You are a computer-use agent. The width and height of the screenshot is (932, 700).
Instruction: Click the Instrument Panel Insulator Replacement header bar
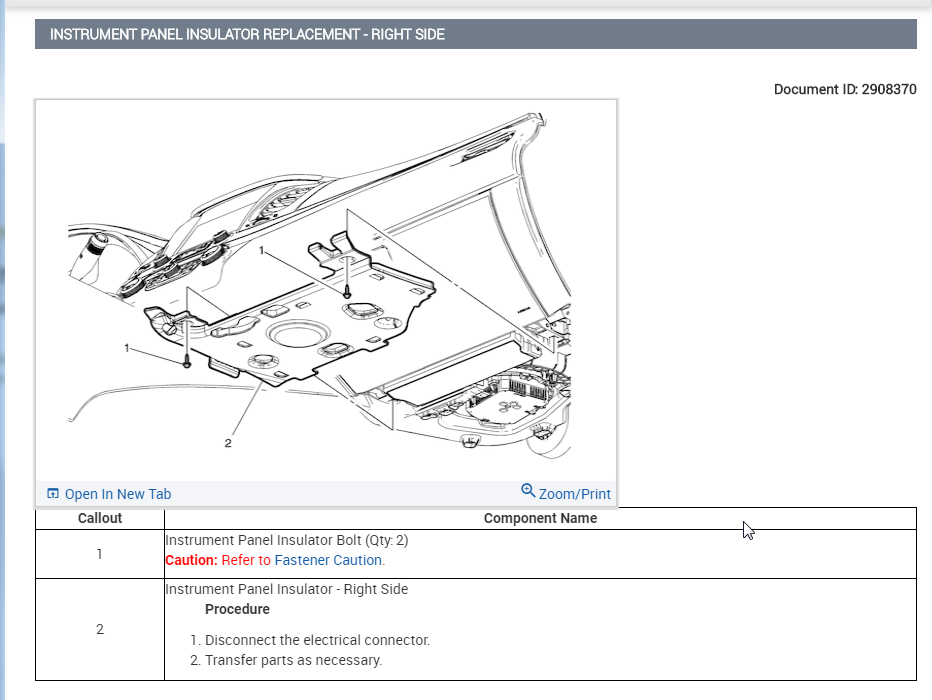[475, 34]
